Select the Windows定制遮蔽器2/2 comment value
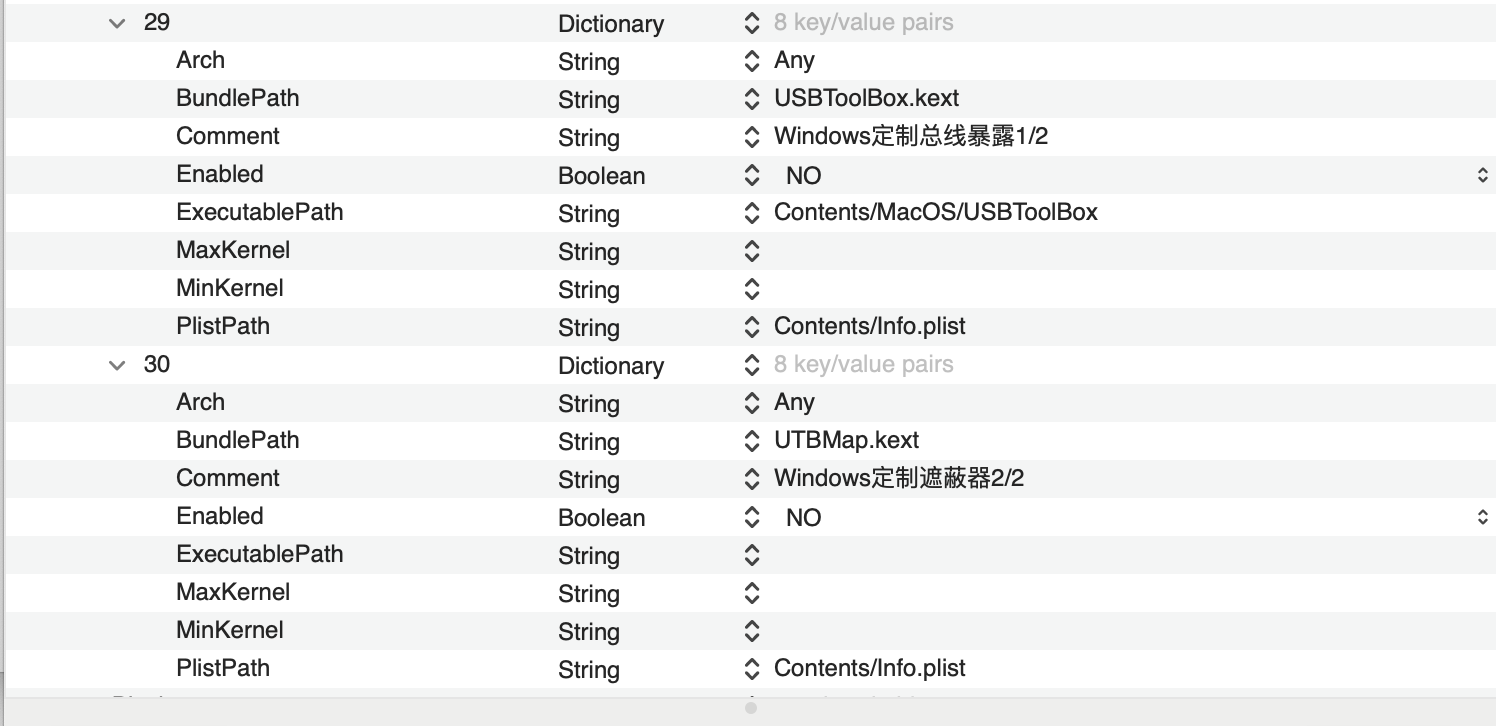Screen dimensions: 1496x726 (x=898, y=479)
